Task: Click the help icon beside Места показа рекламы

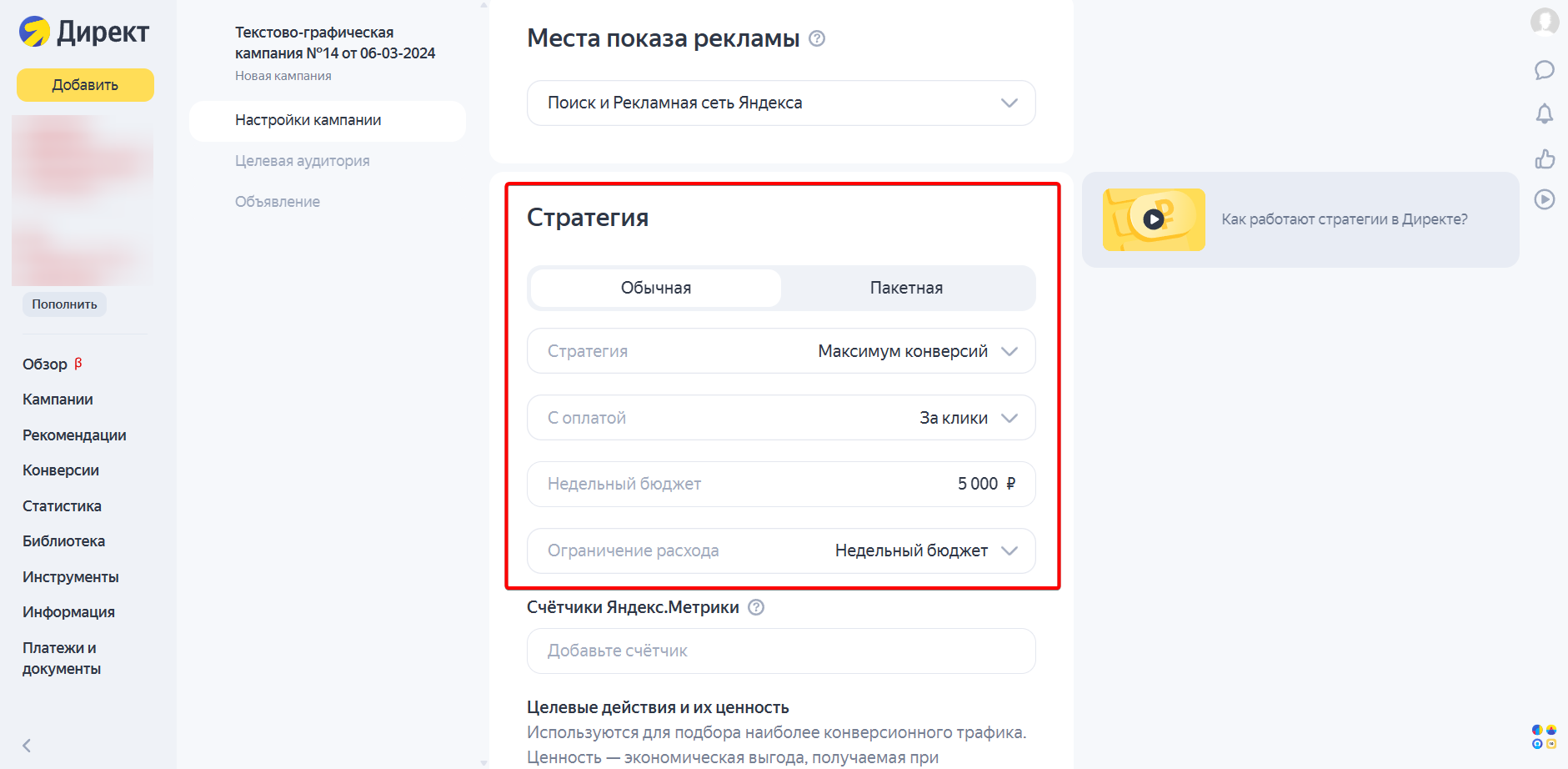Action: click(x=817, y=38)
